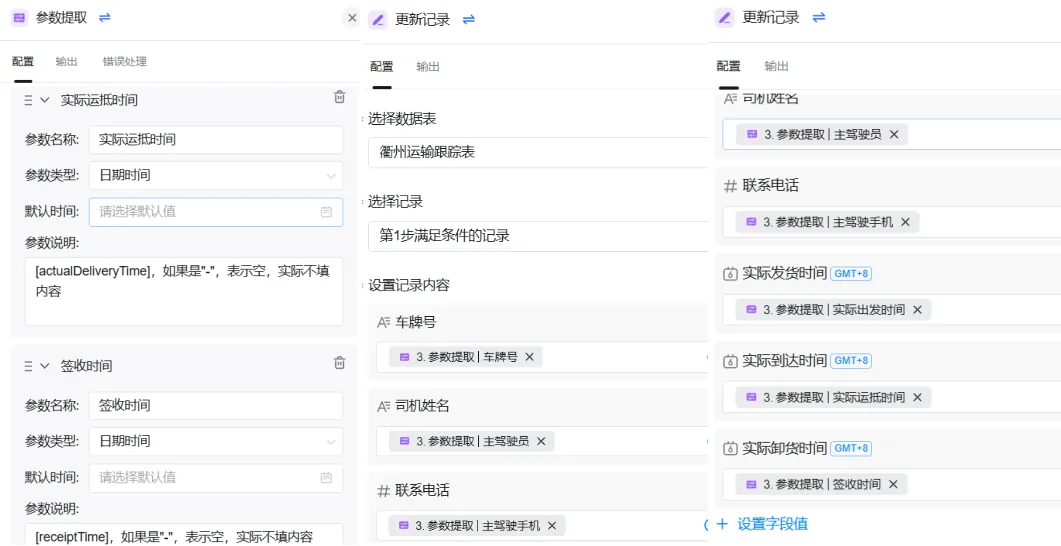
Task: Select 配置 tab in middle 更新记录 panel
Action: [x=382, y=66]
